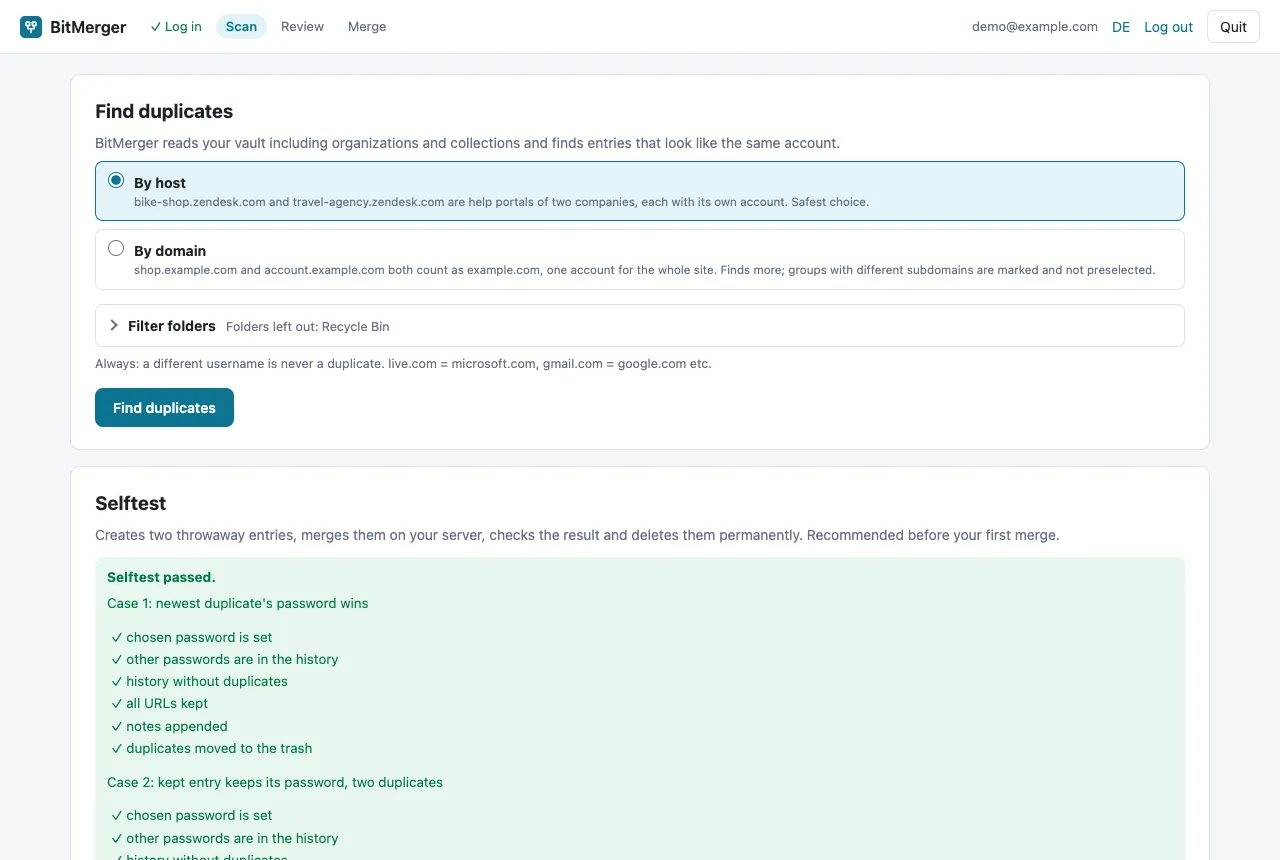Click the 'Always: a different username' note
The width and height of the screenshot is (1280, 860).
(403, 364)
